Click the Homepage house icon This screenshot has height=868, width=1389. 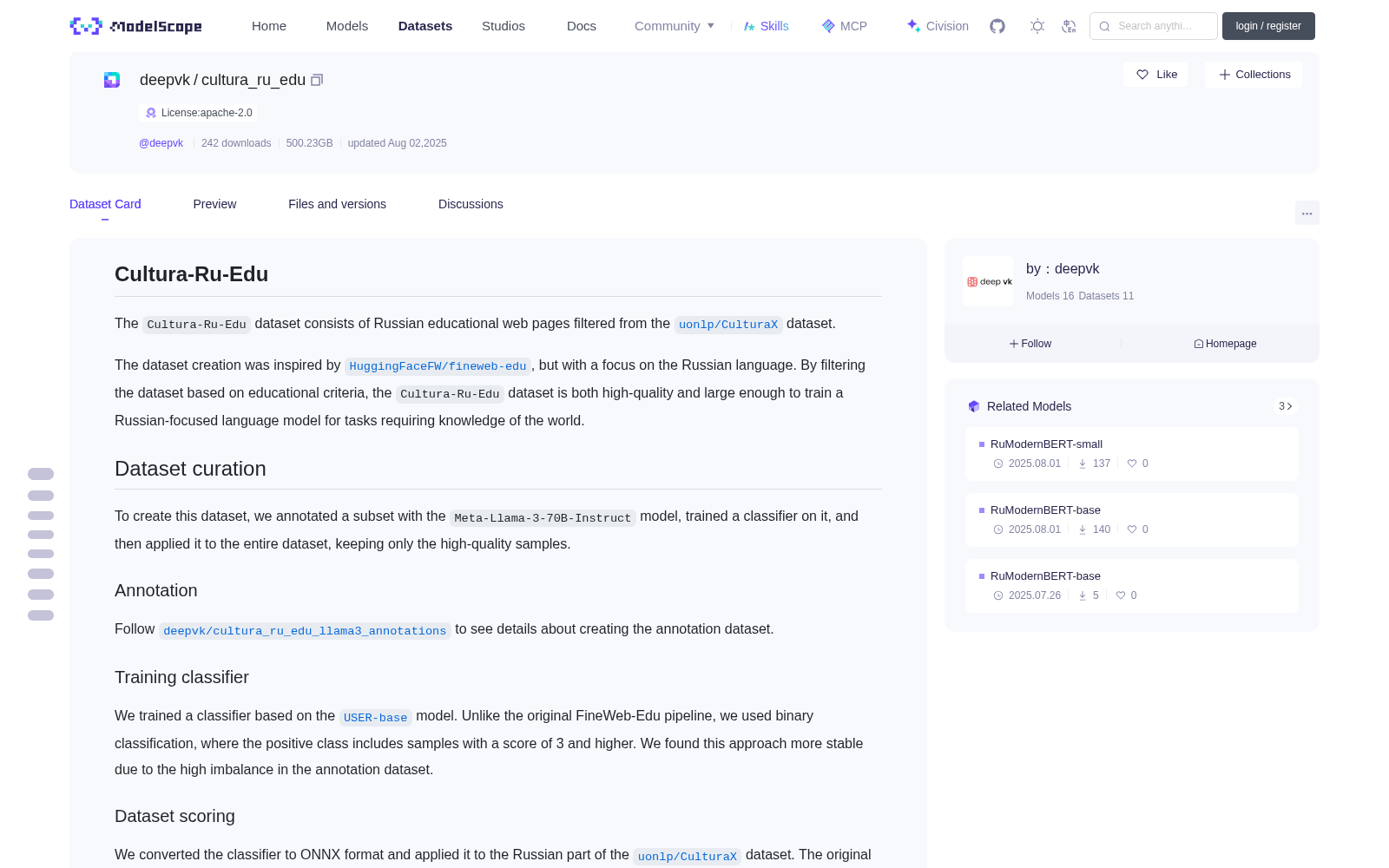[x=1199, y=344]
